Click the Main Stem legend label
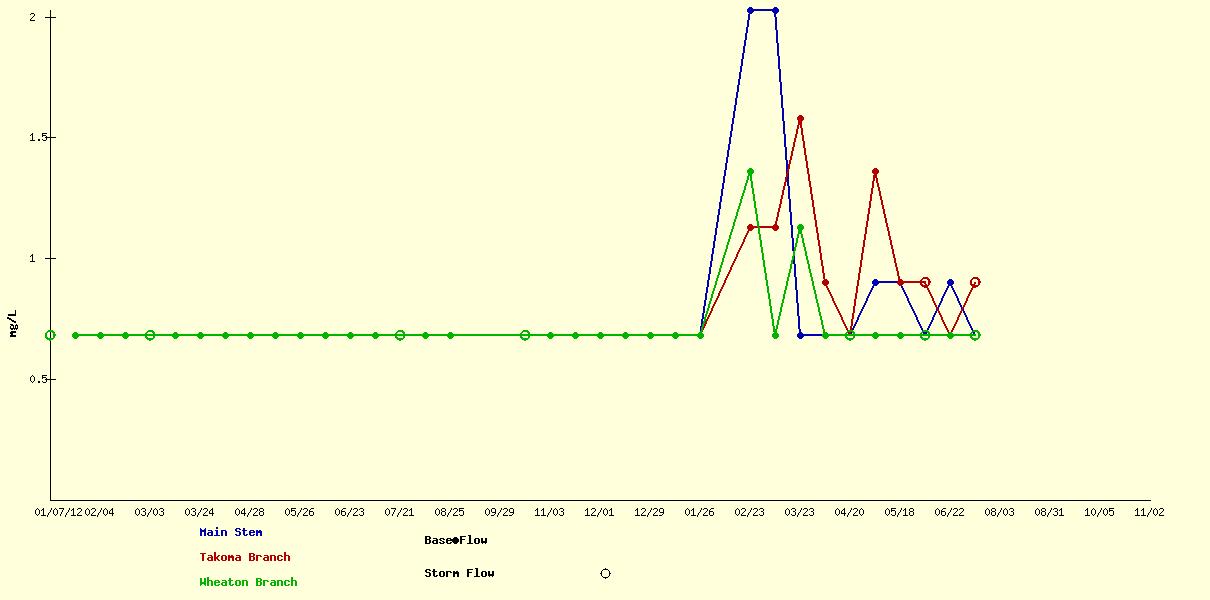The height and width of the screenshot is (600, 1210). [231, 533]
